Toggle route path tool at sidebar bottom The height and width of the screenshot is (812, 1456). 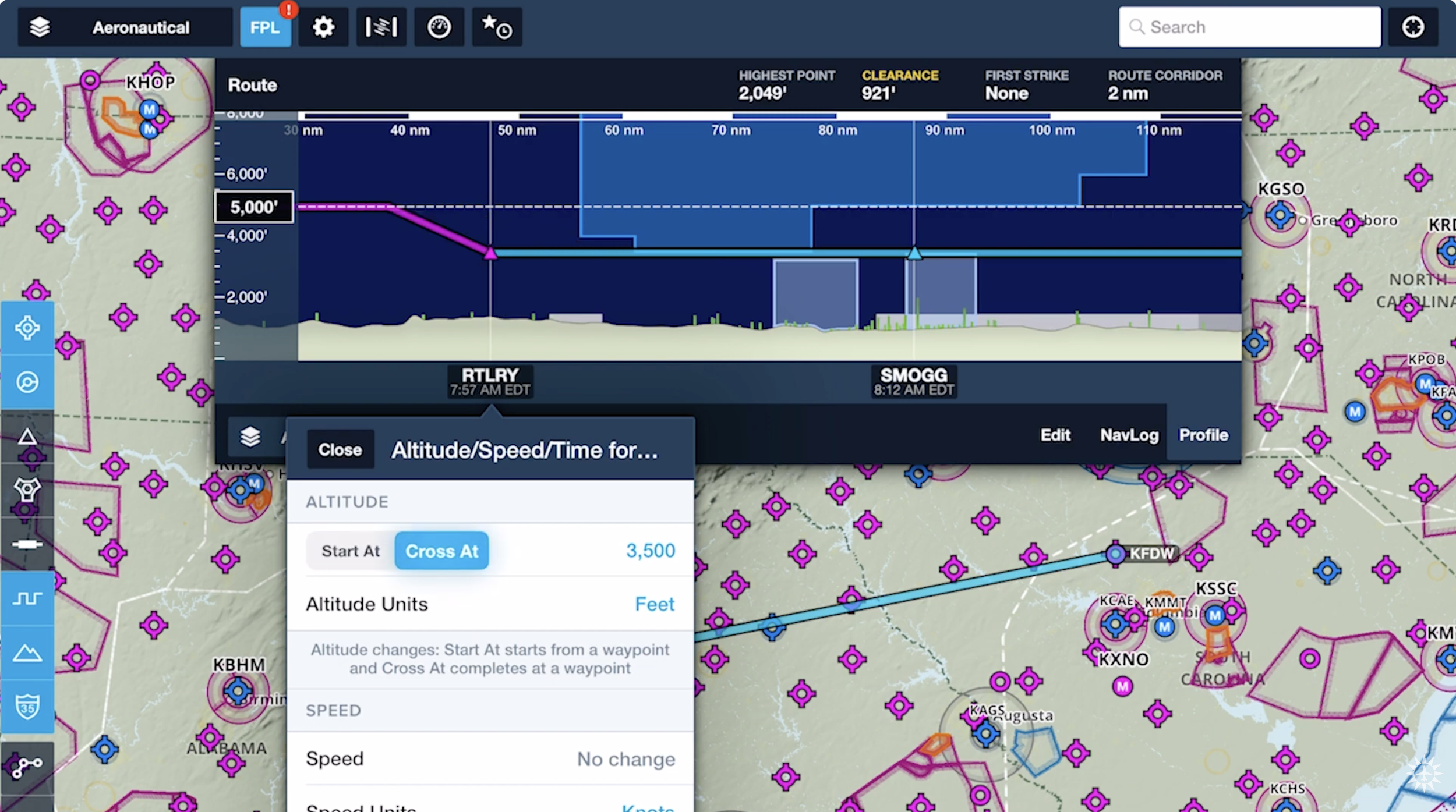(x=27, y=767)
